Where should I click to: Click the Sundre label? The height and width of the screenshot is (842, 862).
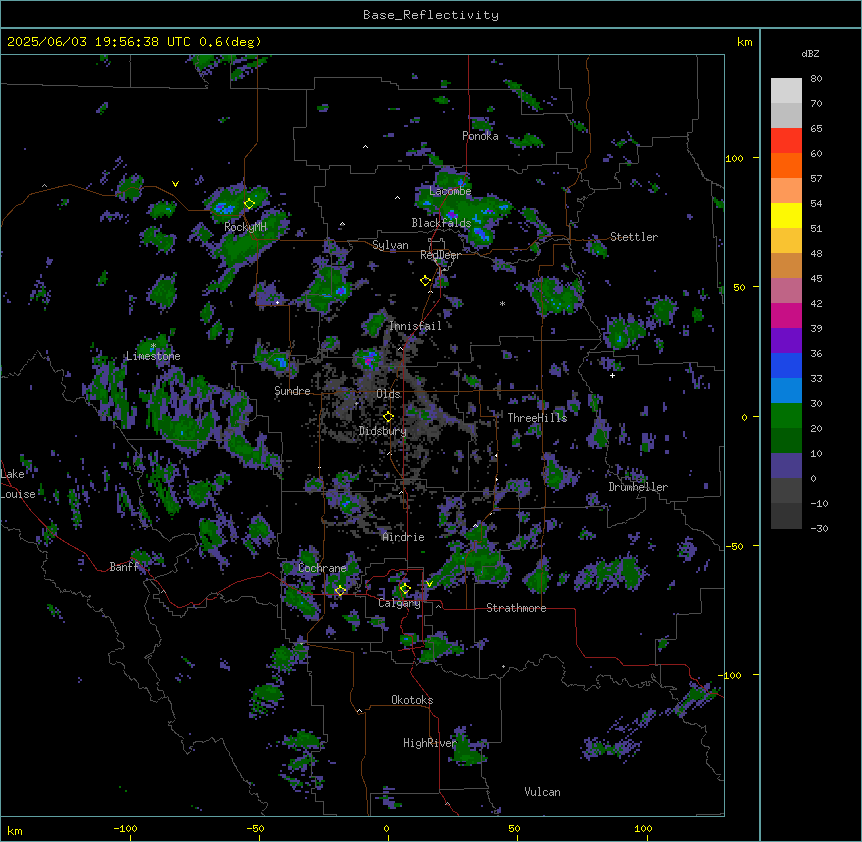(x=292, y=391)
